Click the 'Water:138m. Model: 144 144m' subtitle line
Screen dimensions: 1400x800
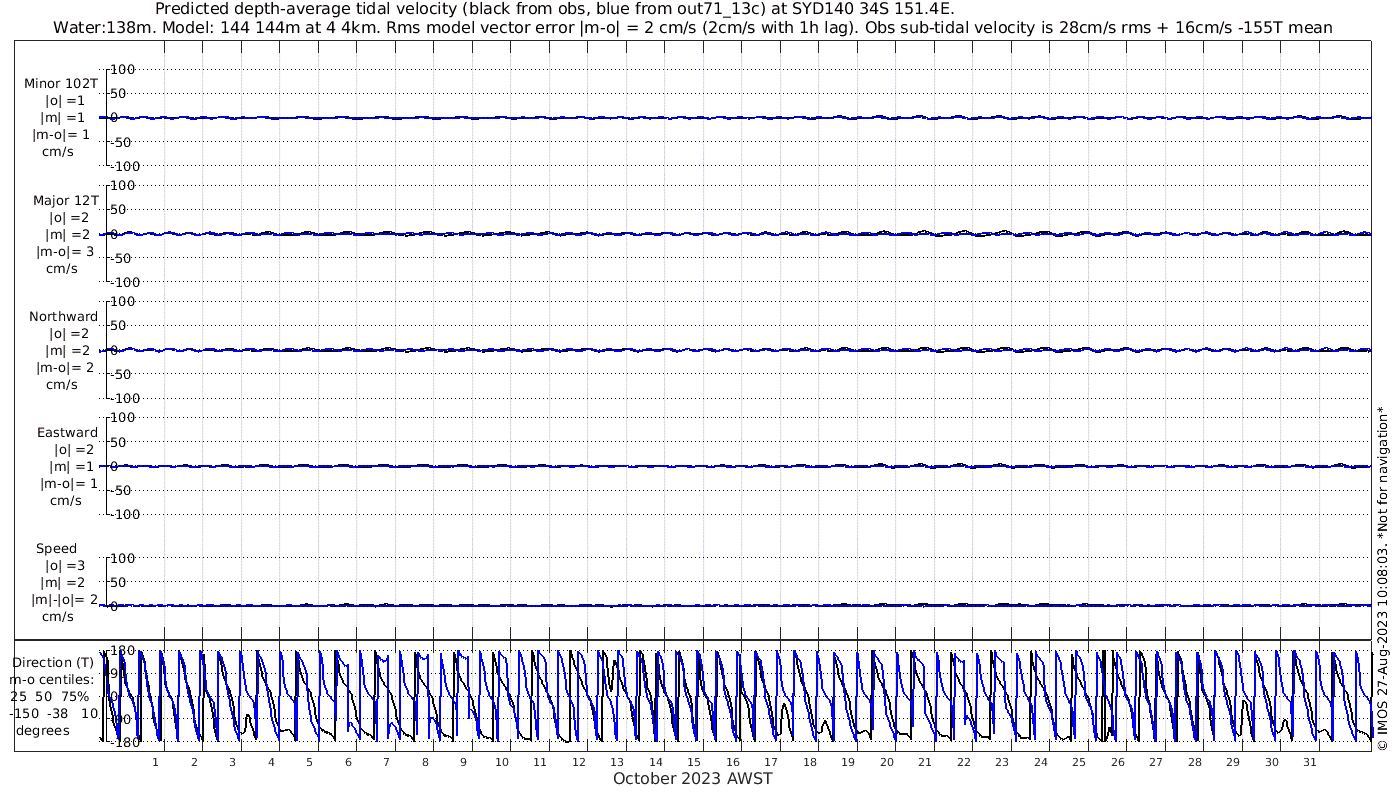(x=693, y=28)
